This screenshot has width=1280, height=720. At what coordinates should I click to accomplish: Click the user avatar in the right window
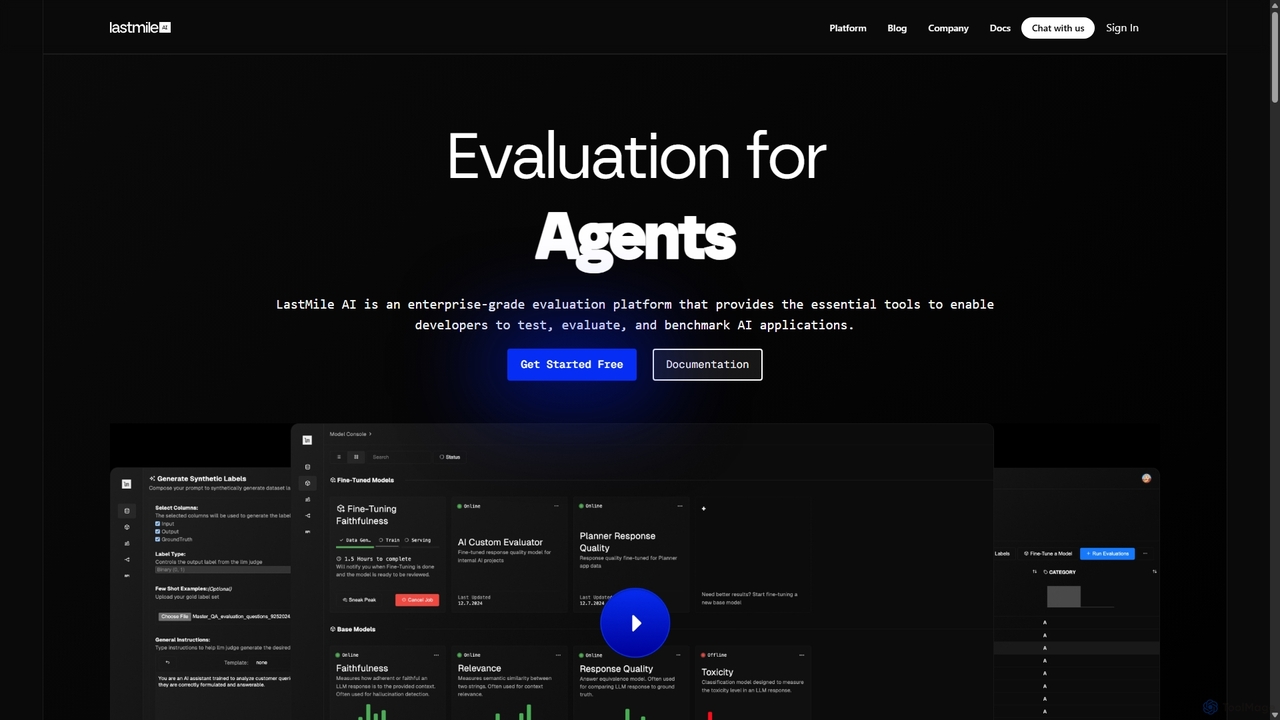(1146, 478)
